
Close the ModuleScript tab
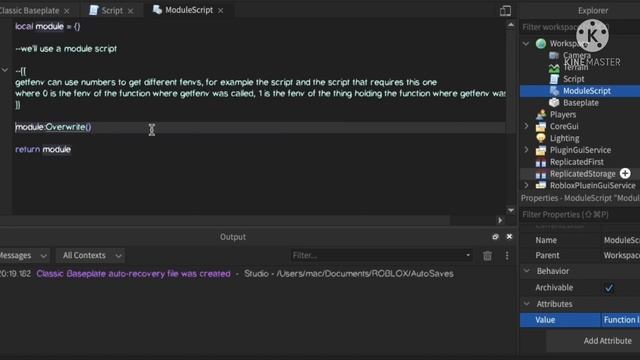[220, 11]
